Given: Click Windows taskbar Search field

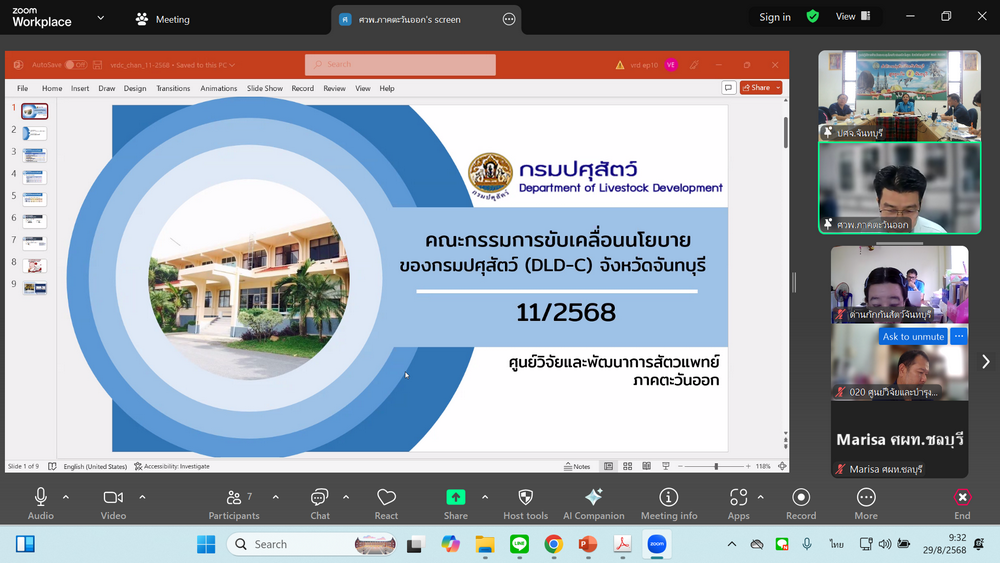Looking at the screenshot, I should click(x=312, y=544).
